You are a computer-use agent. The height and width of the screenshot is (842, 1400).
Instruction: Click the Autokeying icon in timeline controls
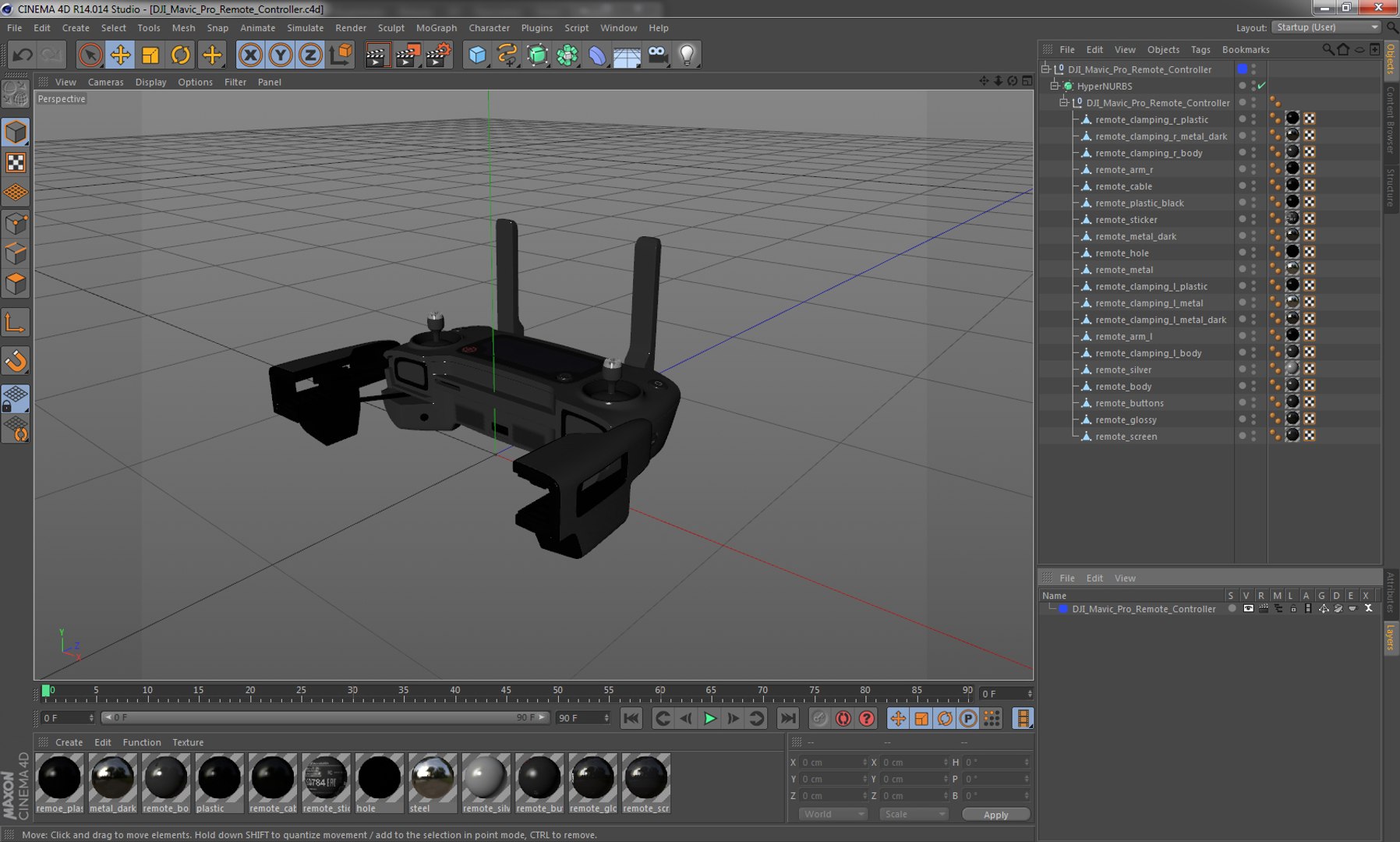point(843,719)
